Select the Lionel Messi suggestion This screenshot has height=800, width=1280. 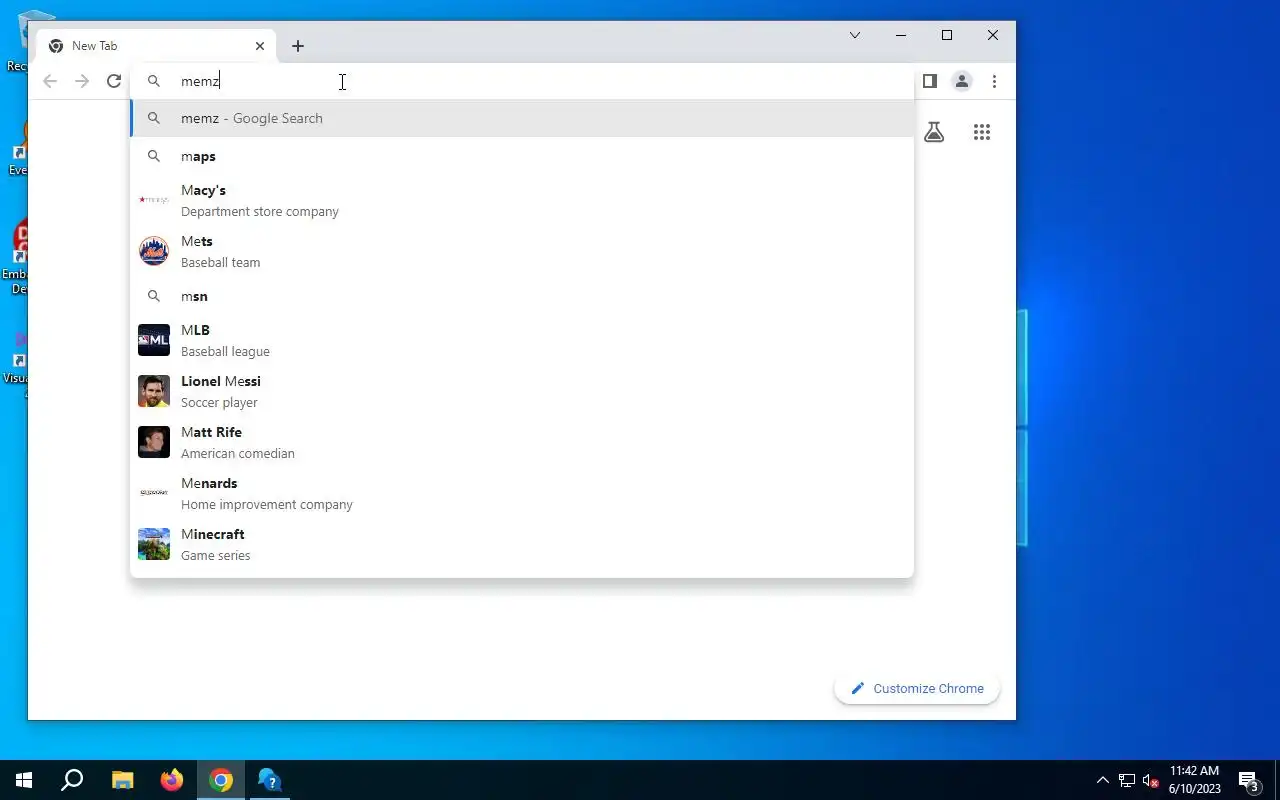click(x=522, y=391)
